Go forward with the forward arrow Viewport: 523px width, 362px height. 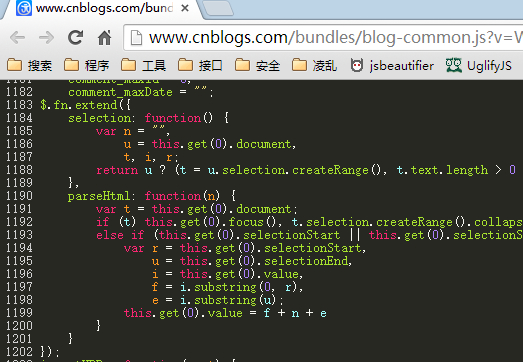[46, 38]
